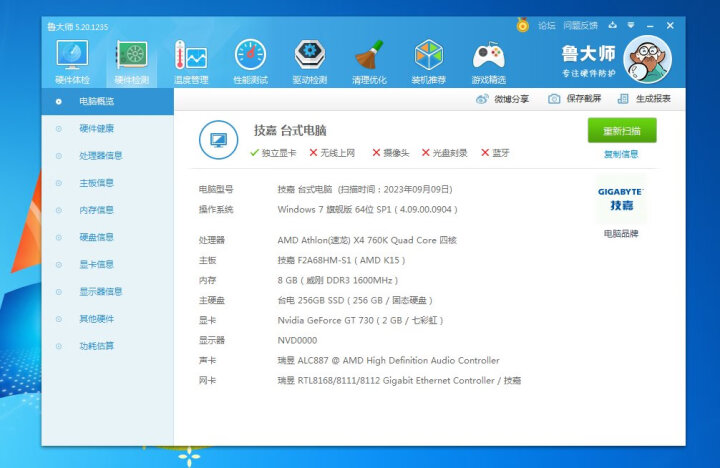
Task: Select 硬件检测 hardware detection icon
Action: click(x=131, y=62)
